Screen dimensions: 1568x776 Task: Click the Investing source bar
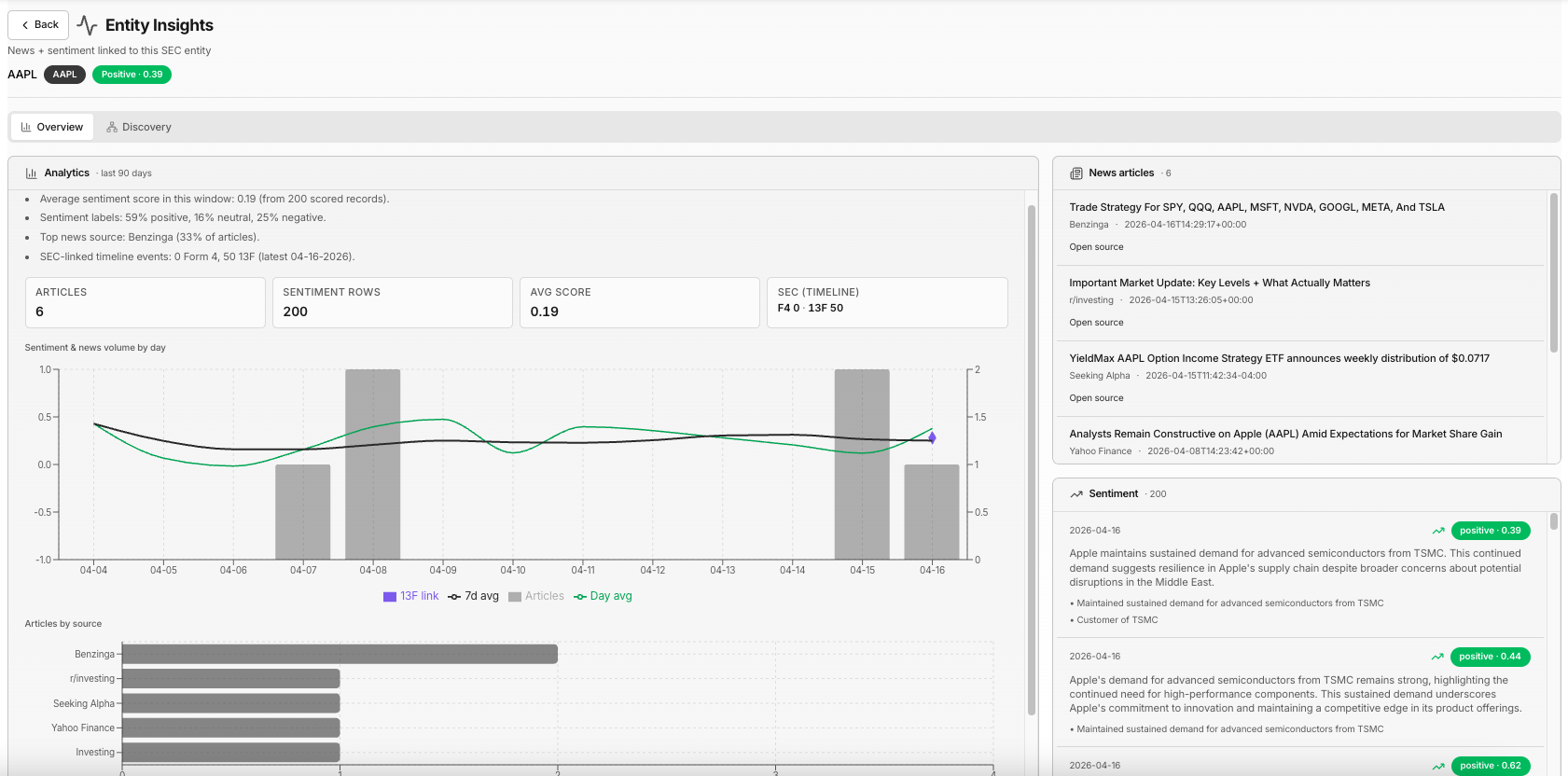tap(231, 752)
